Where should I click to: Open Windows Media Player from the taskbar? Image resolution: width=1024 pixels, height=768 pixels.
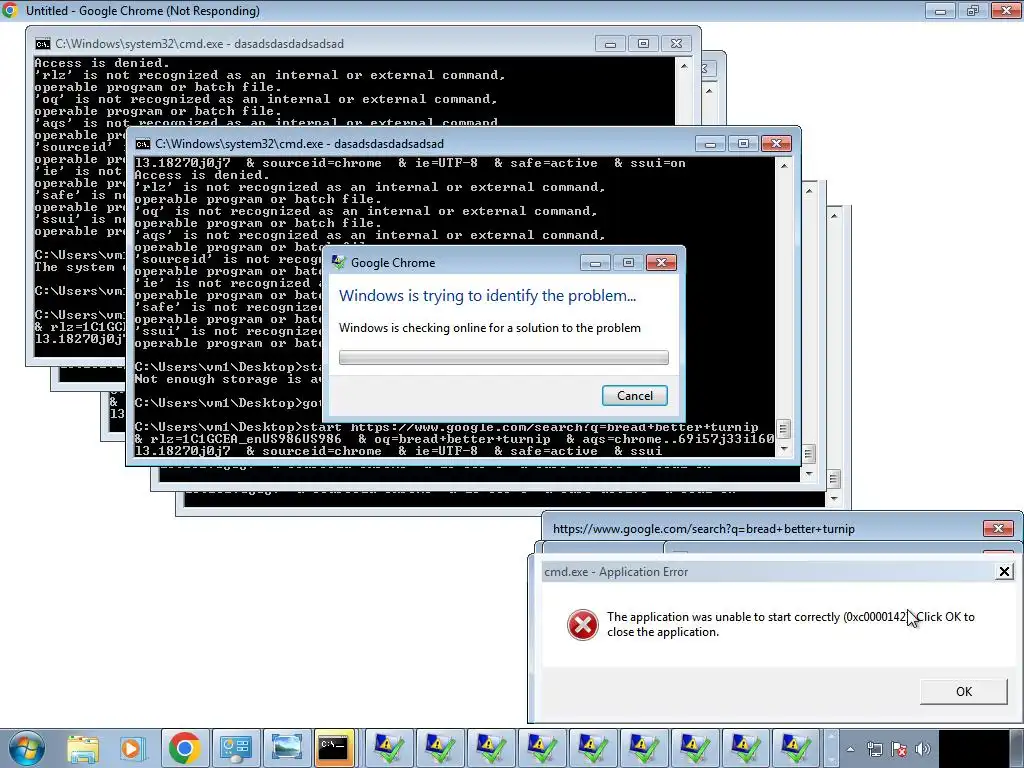[131, 748]
